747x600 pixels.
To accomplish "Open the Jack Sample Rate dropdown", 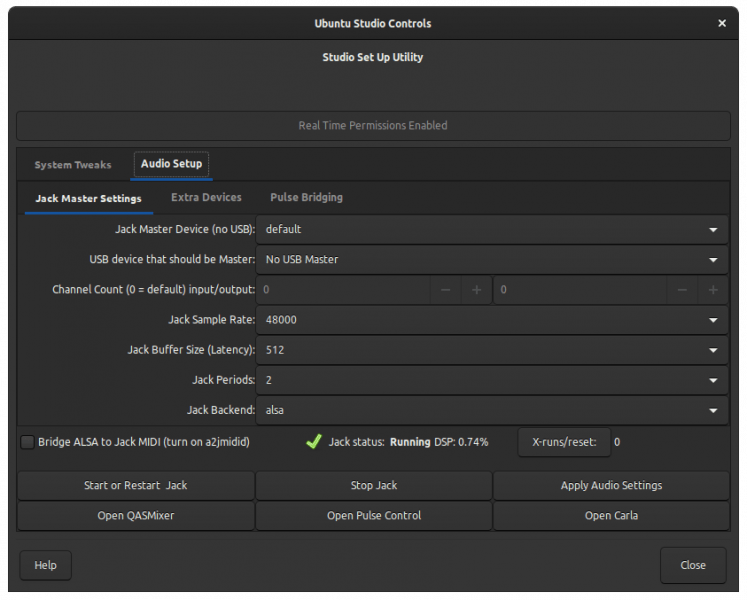I will point(492,320).
